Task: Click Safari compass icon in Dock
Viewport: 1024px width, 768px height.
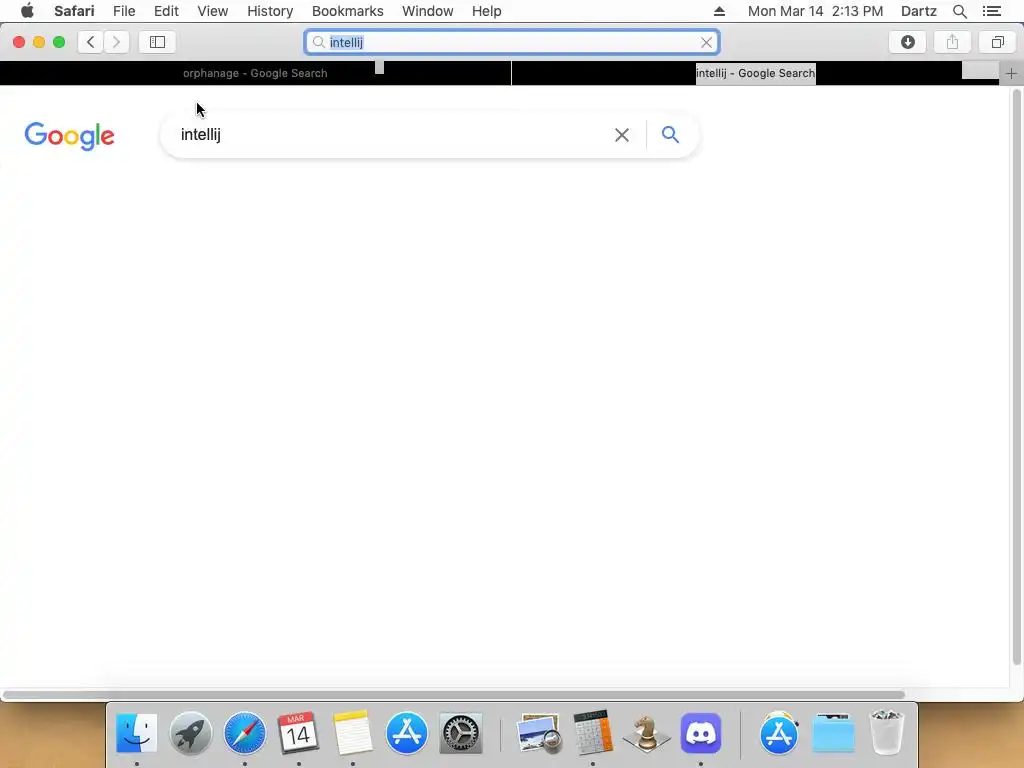Action: 245,733
